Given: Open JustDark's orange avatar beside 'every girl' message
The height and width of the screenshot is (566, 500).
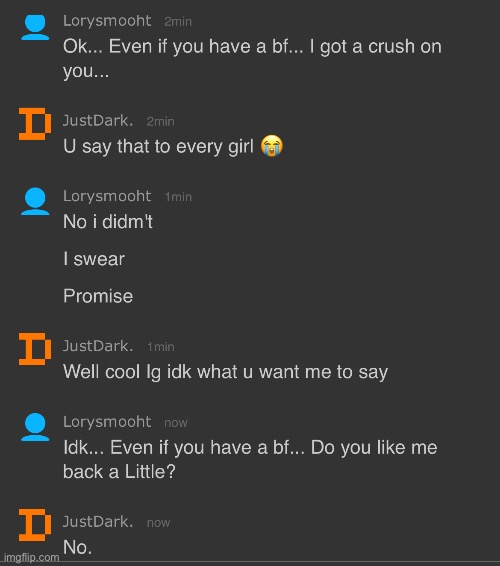Looking at the screenshot, I should pyautogui.click(x=35, y=124).
